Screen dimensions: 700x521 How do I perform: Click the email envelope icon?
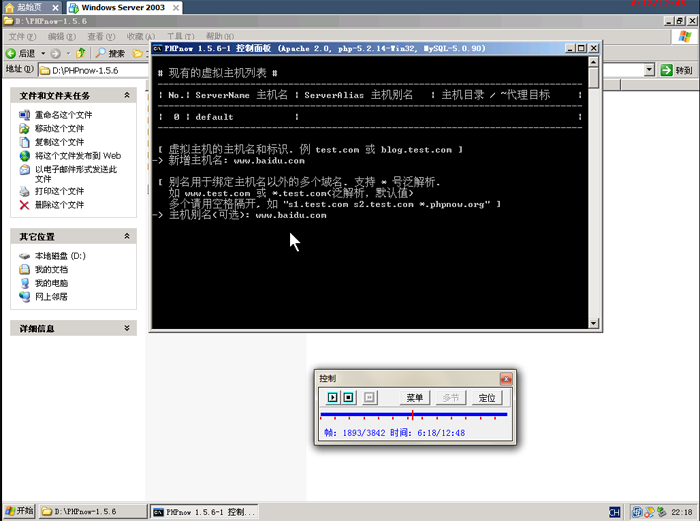coord(24,170)
